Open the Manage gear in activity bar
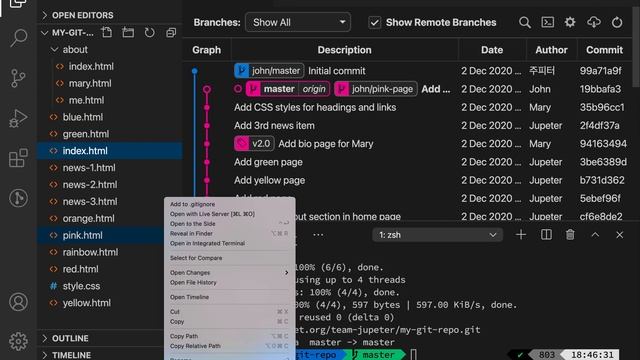 pyautogui.click(x=18, y=341)
